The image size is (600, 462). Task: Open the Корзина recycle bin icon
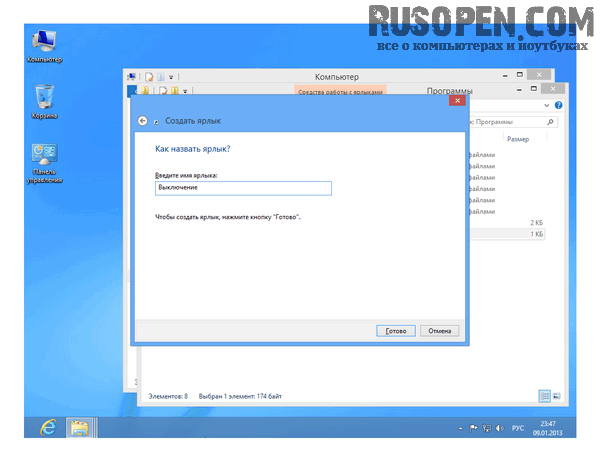tap(44, 101)
